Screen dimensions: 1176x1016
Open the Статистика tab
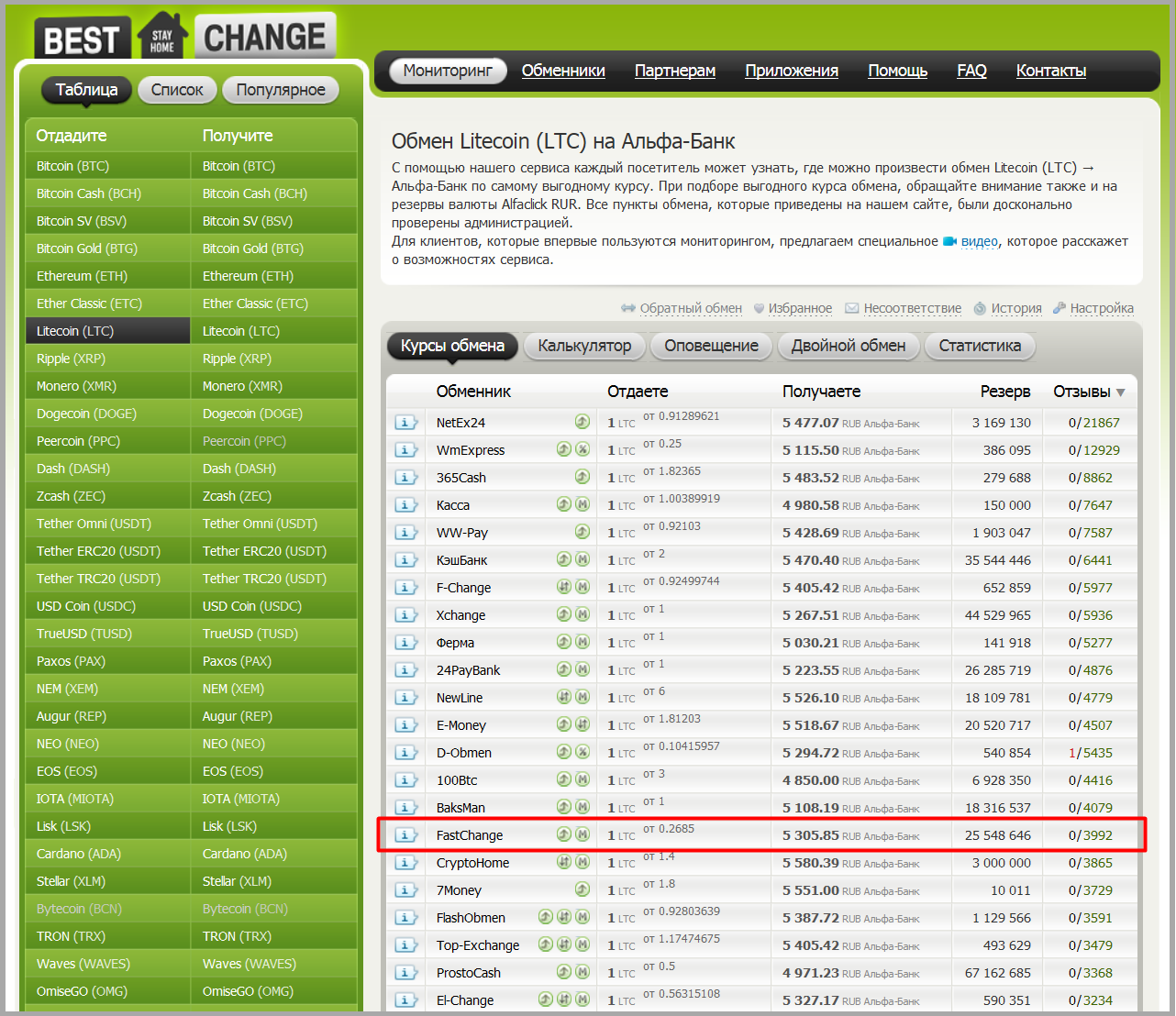coord(980,346)
